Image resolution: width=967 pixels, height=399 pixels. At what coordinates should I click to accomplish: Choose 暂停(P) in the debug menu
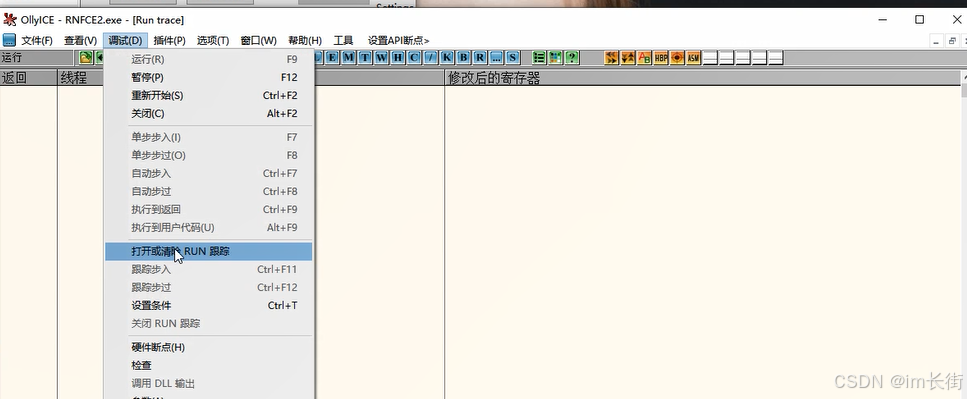click(208, 78)
